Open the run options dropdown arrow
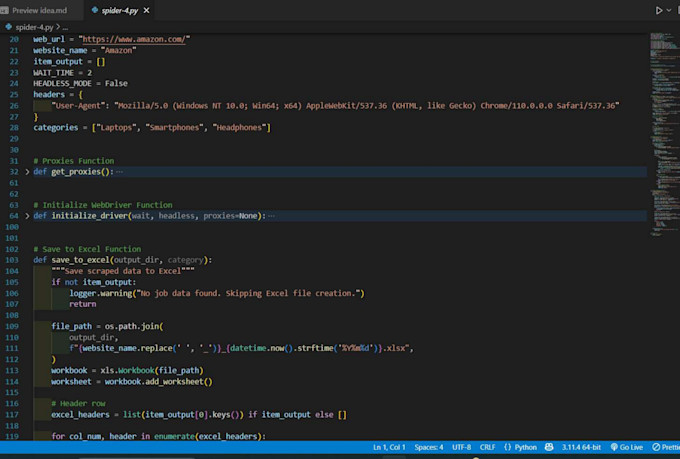 (x=669, y=10)
